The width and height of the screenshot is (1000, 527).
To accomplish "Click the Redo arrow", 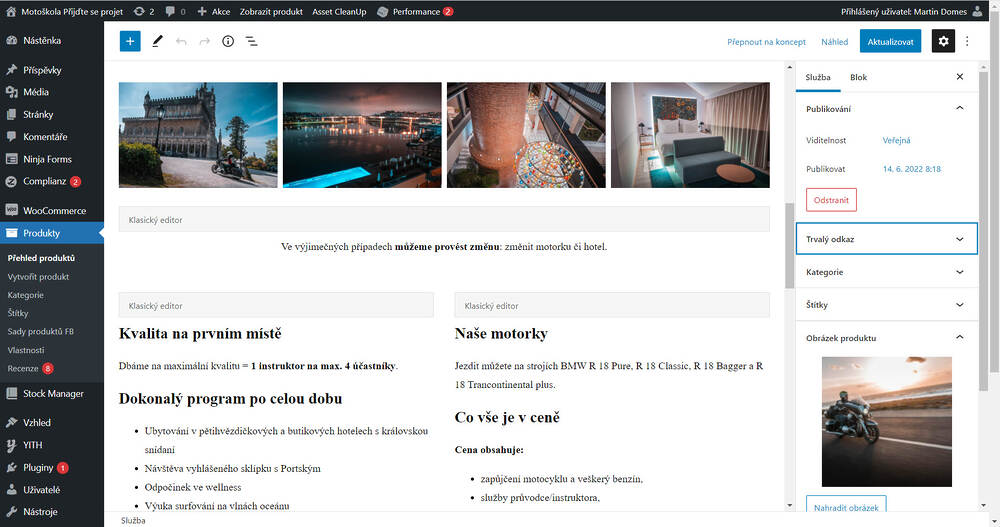I will coord(204,41).
